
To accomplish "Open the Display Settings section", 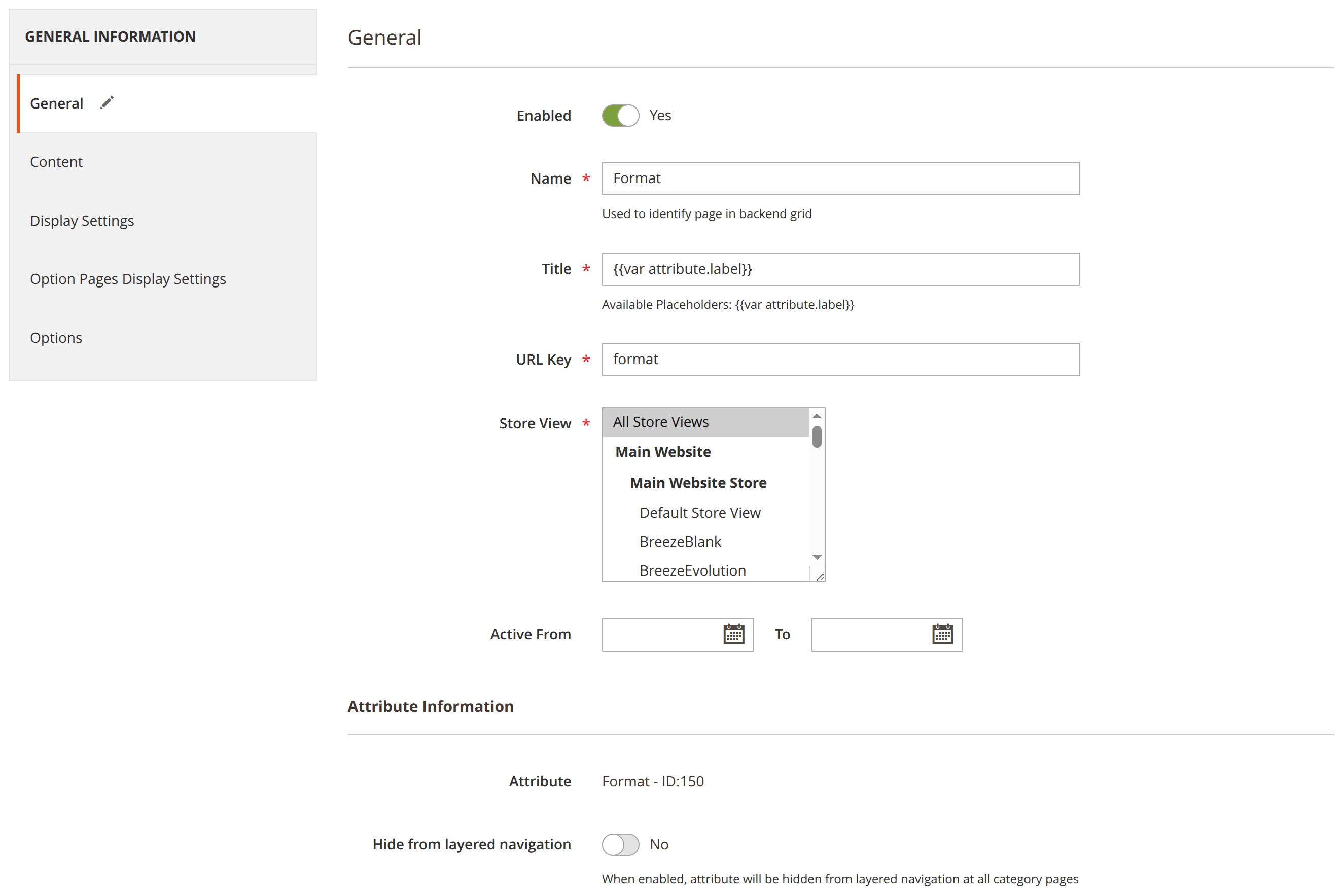I will click(x=82, y=221).
